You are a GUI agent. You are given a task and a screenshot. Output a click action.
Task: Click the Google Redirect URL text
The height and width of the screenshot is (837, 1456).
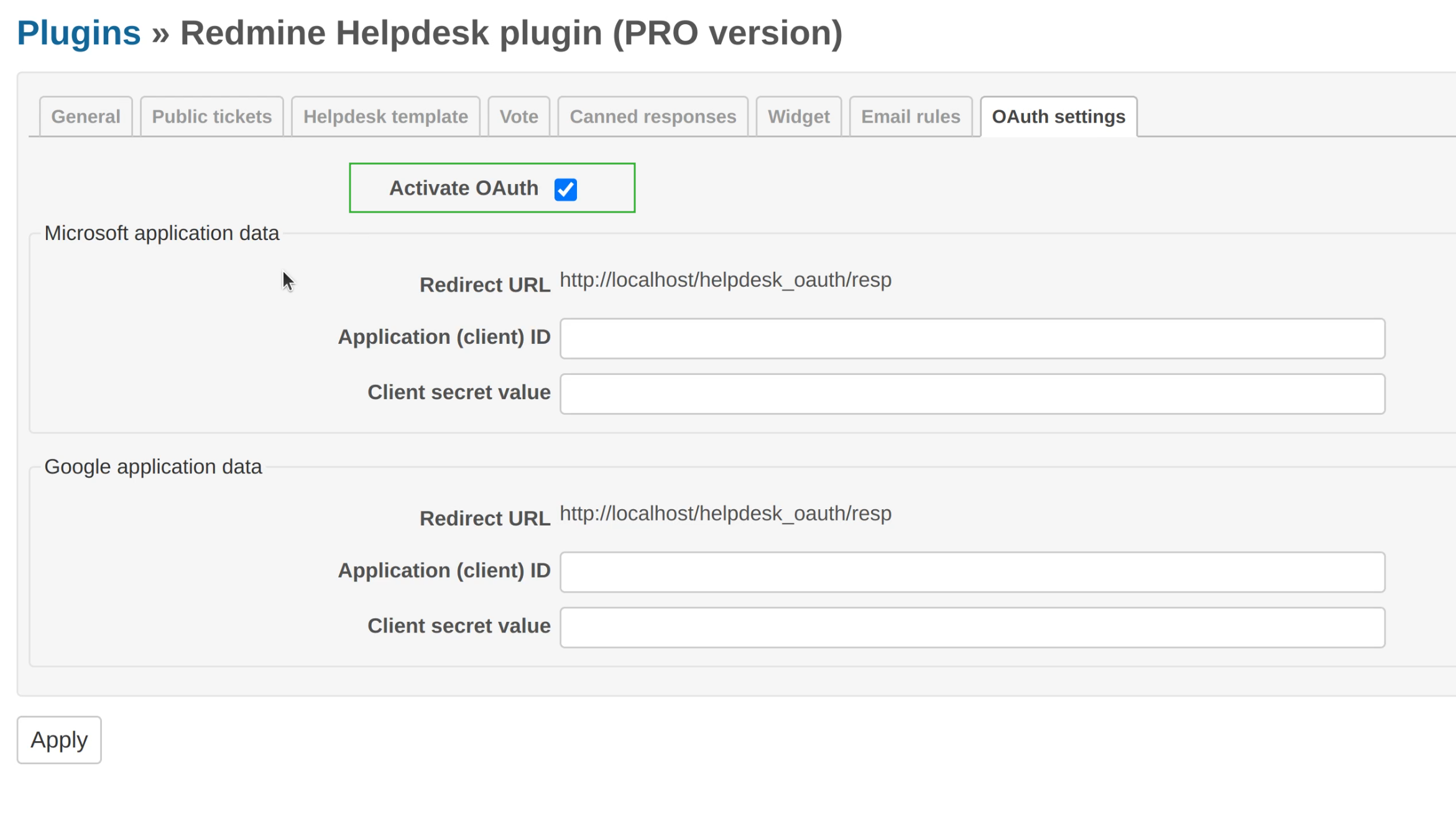click(725, 513)
